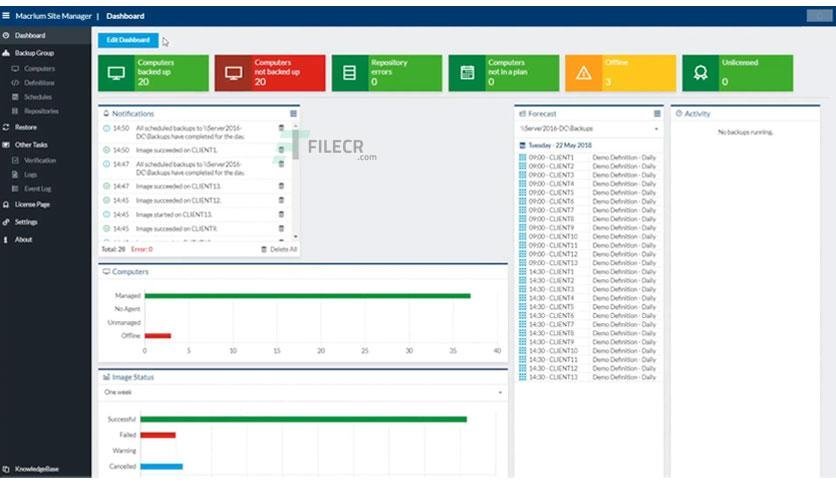Screen dimensions: 836x484
Task: Click the Image Status chart icon
Action: [106, 377]
